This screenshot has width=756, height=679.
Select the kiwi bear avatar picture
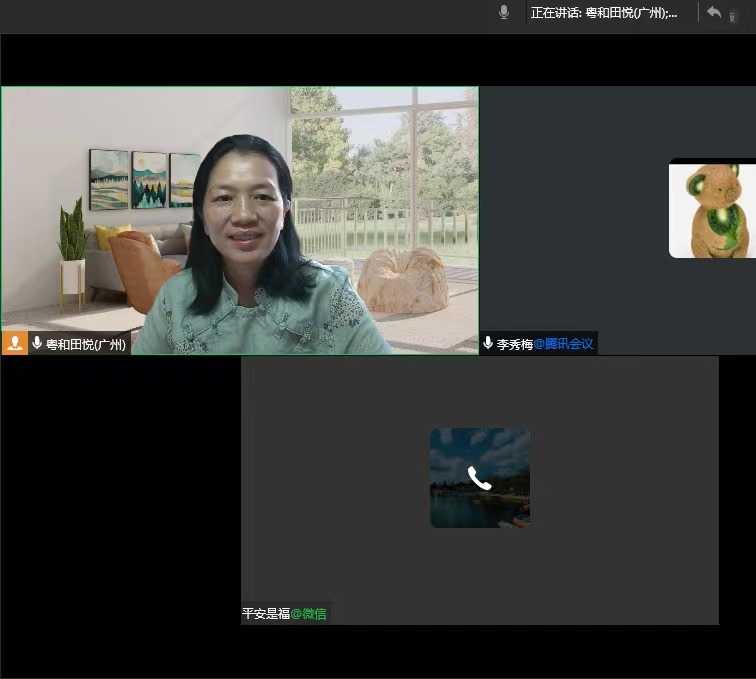pos(712,210)
